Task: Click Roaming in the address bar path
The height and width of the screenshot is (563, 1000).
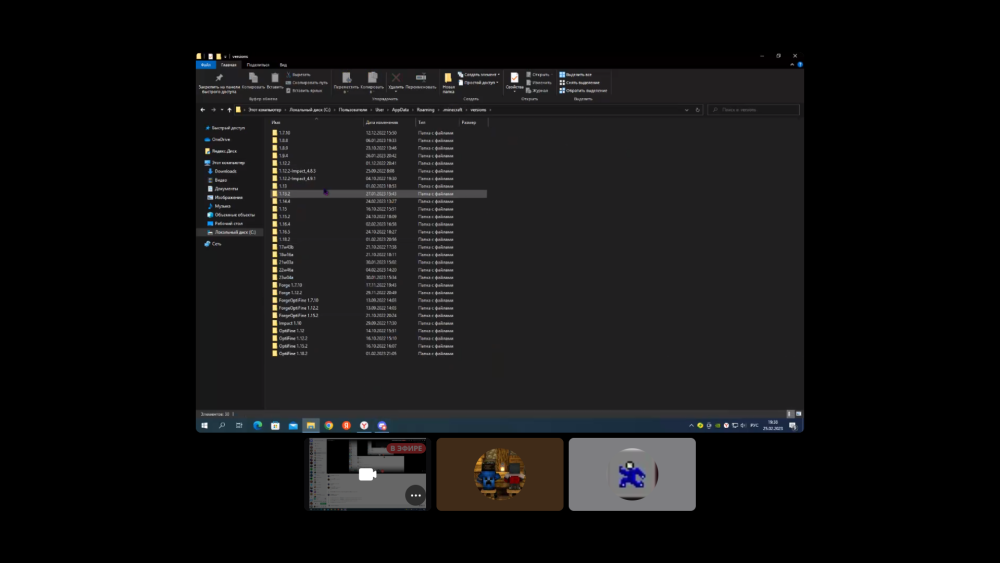Action: 425,110
